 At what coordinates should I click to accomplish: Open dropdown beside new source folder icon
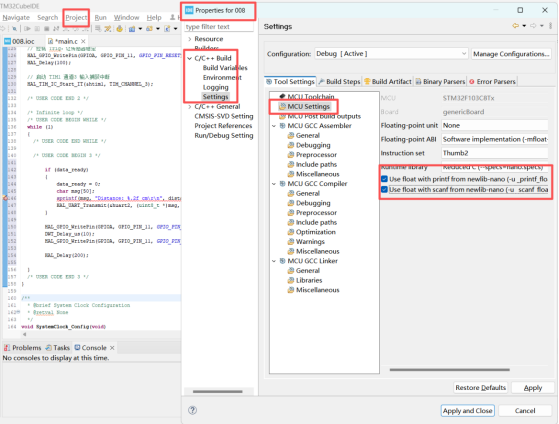[x=158, y=29]
